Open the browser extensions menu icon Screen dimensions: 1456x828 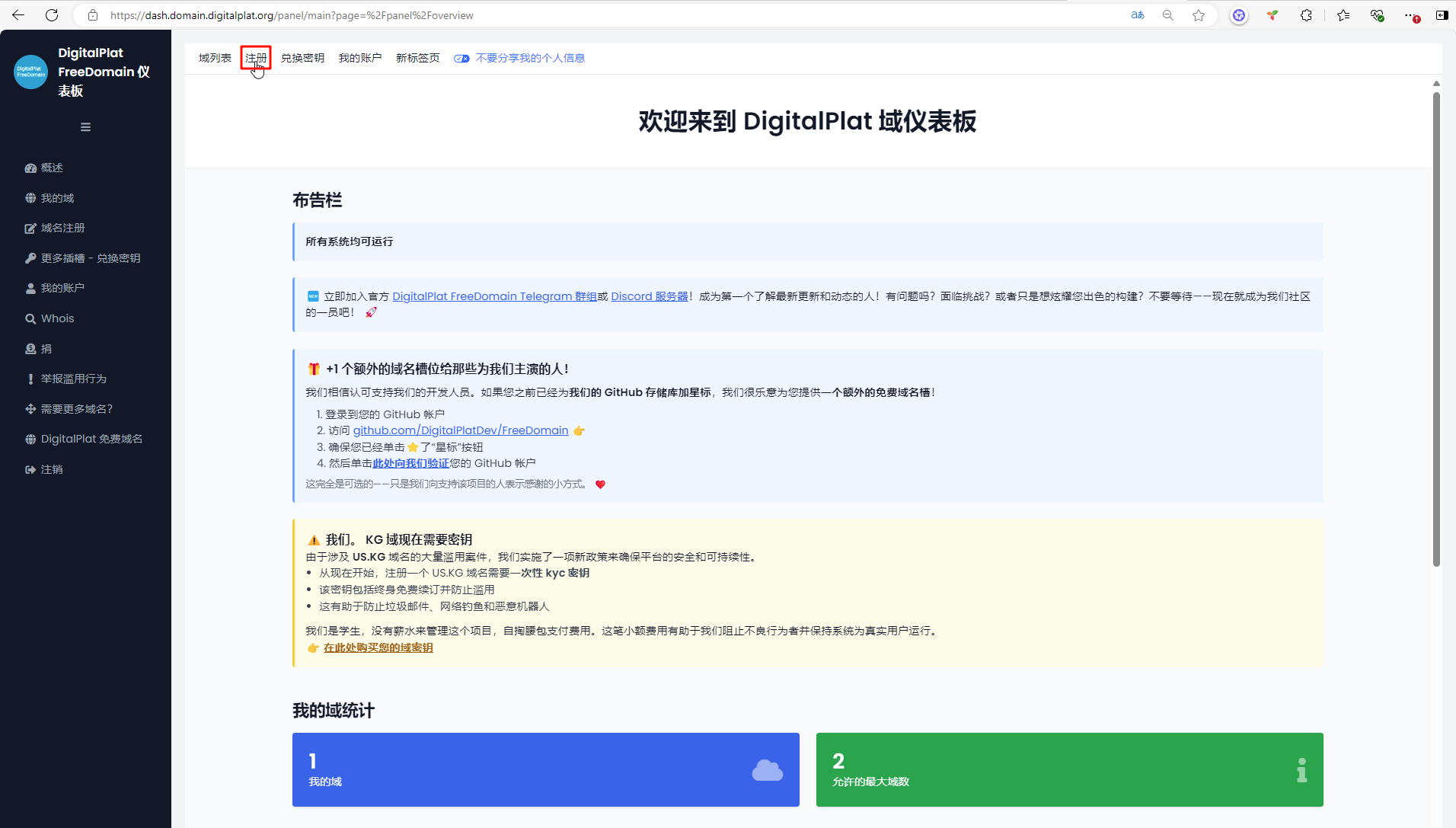point(1306,15)
